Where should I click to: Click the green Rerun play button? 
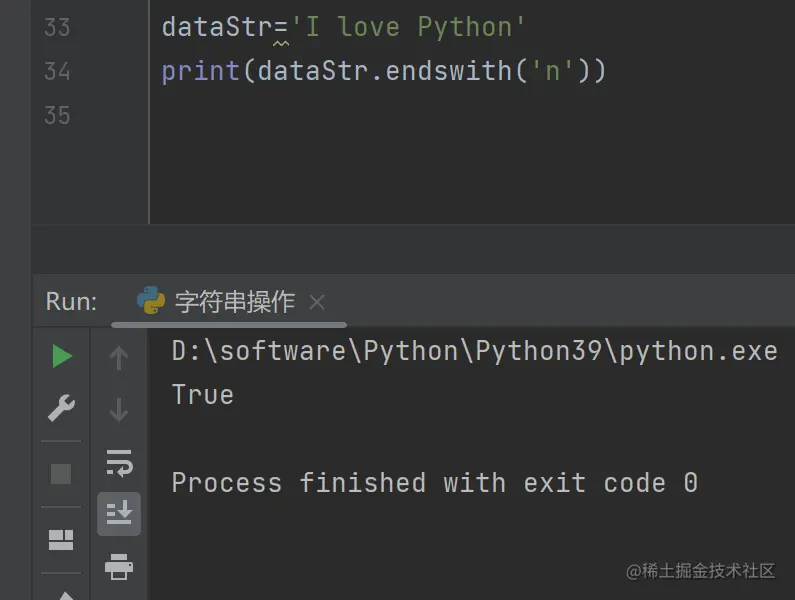(x=62, y=356)
